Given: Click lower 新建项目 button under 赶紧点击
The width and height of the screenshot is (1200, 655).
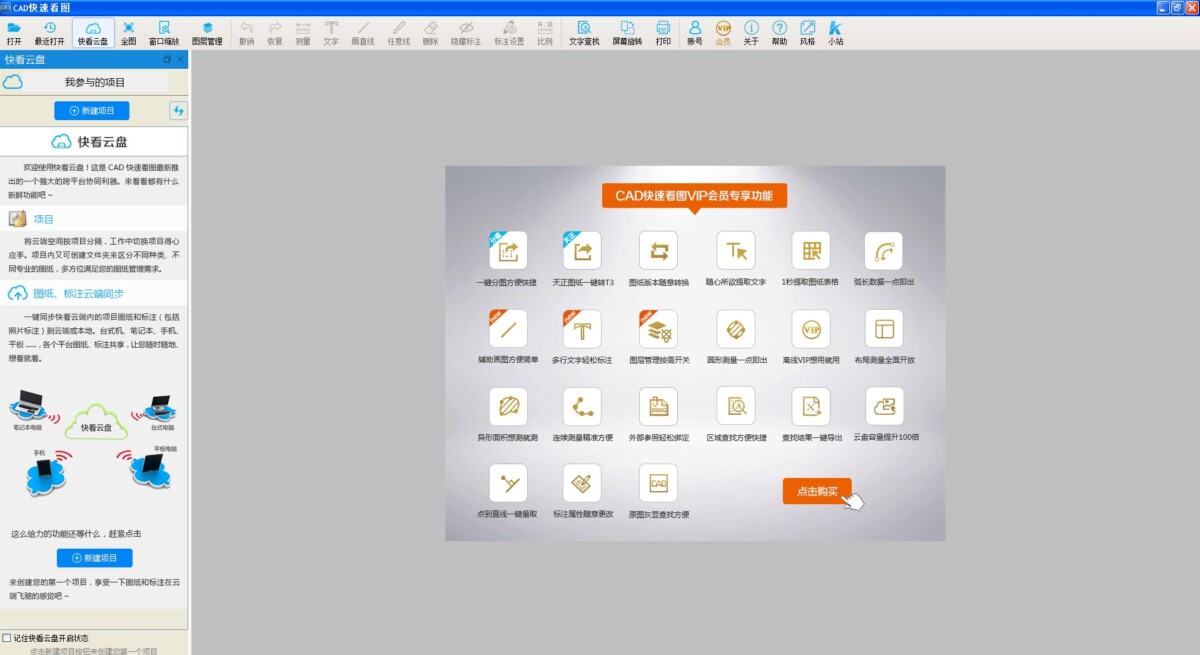Looking at the screenshot, I should (x=94, y=558).
